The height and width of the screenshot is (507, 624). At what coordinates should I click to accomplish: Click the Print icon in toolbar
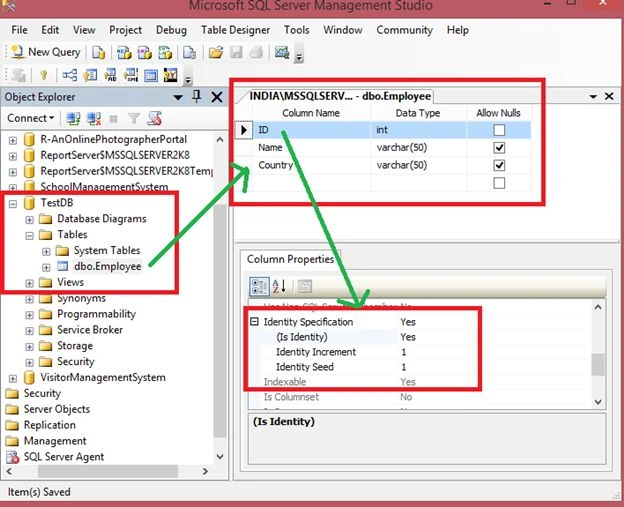pos(256,53)
